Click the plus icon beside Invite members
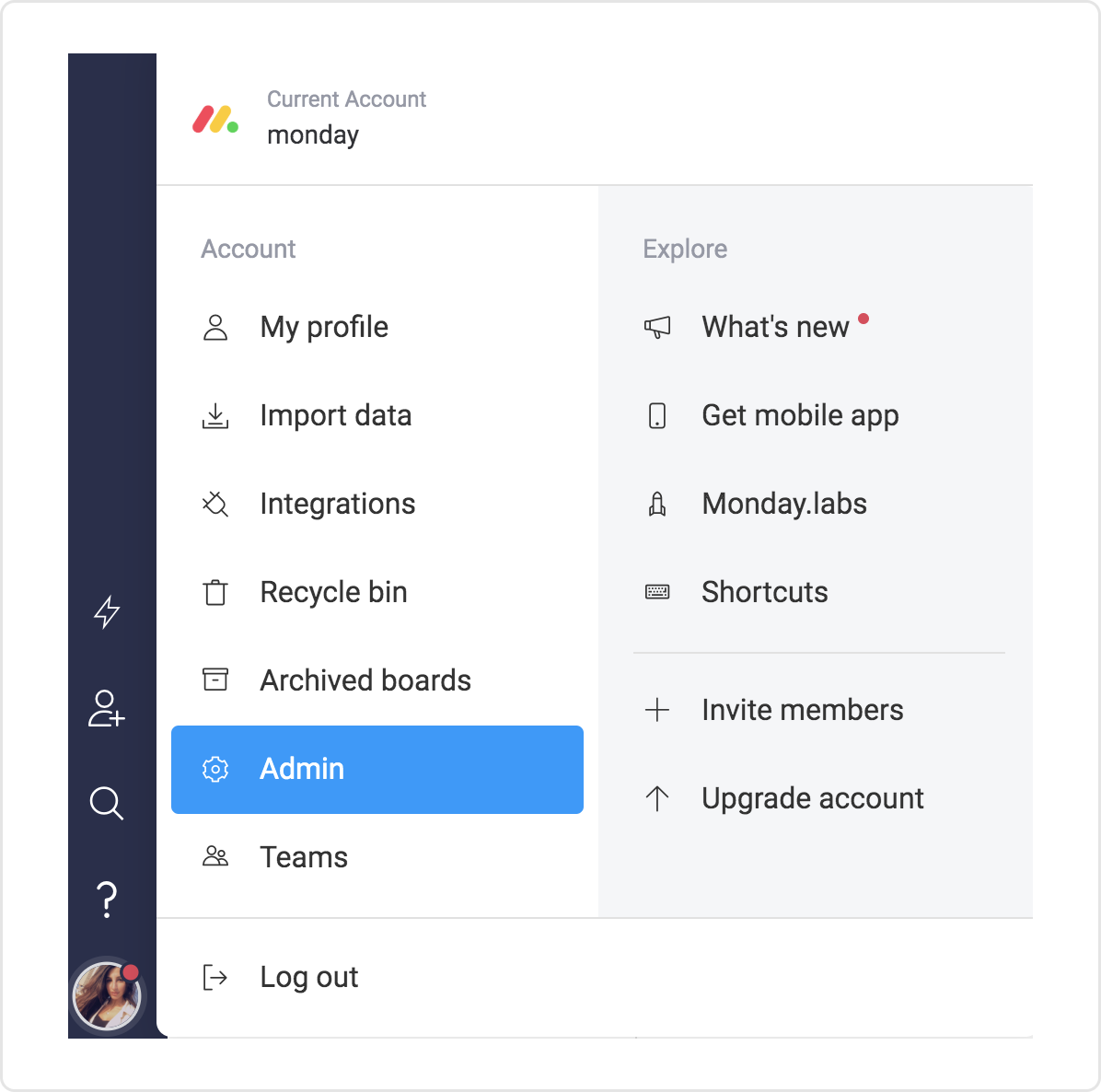The image size is (1101, 1092). (657, 710)
